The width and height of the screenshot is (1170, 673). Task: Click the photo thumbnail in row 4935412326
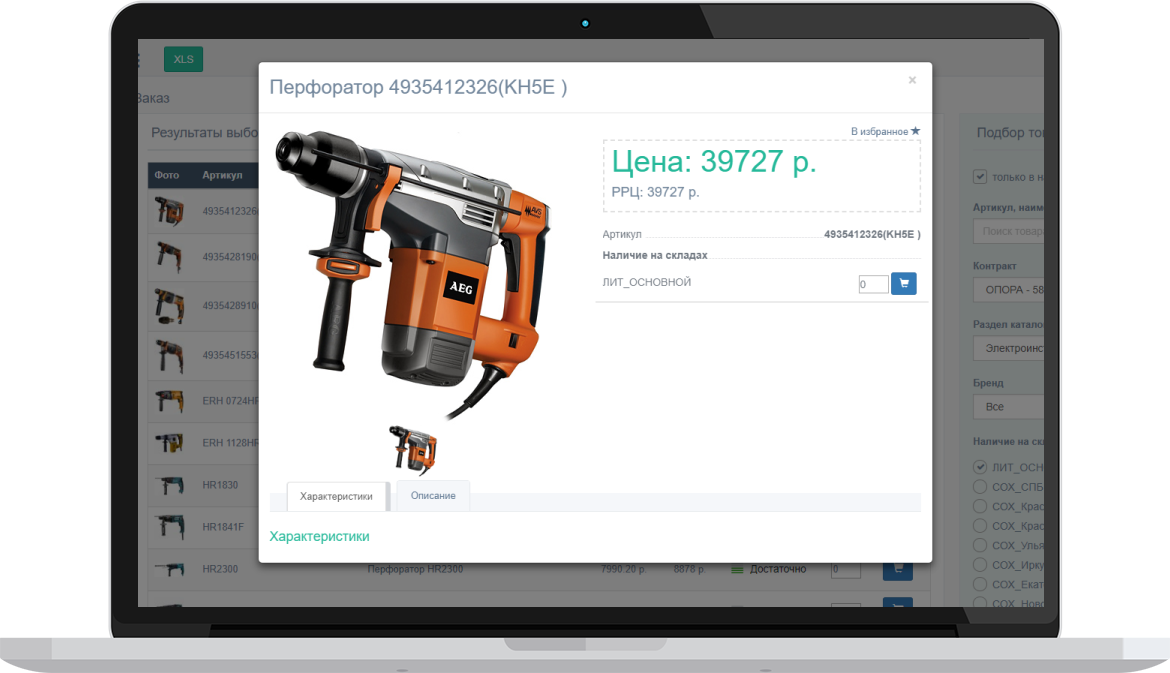169,211
